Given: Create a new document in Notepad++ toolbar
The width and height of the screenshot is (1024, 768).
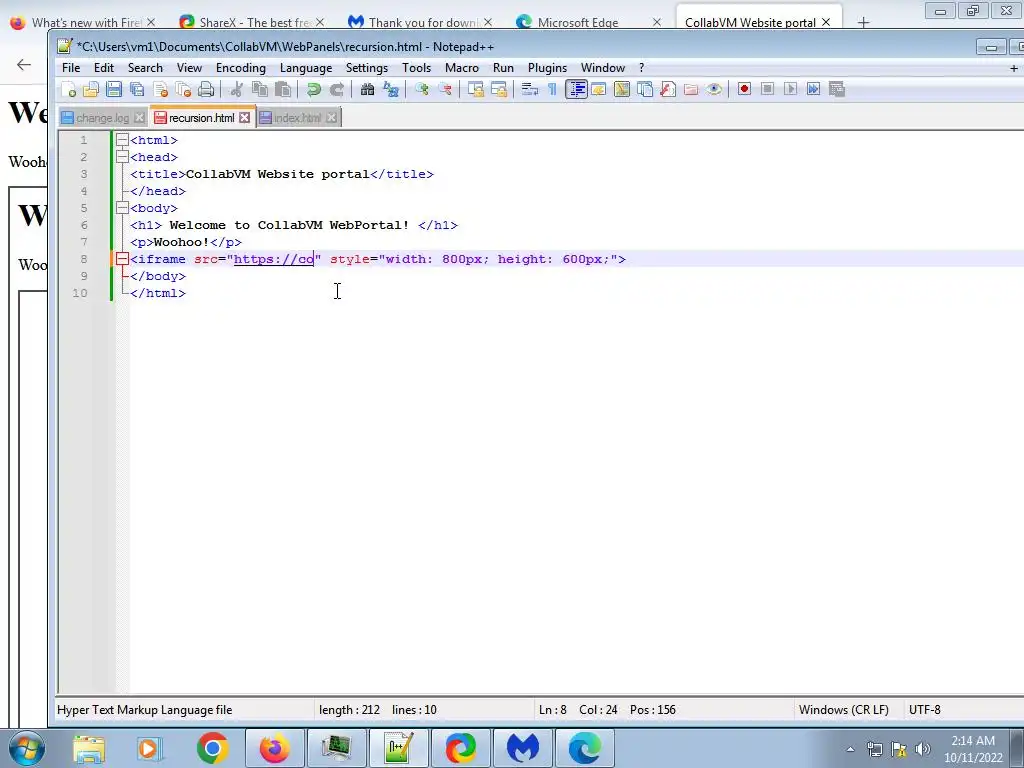Looking at the screenshot, I should pos(68,89).
